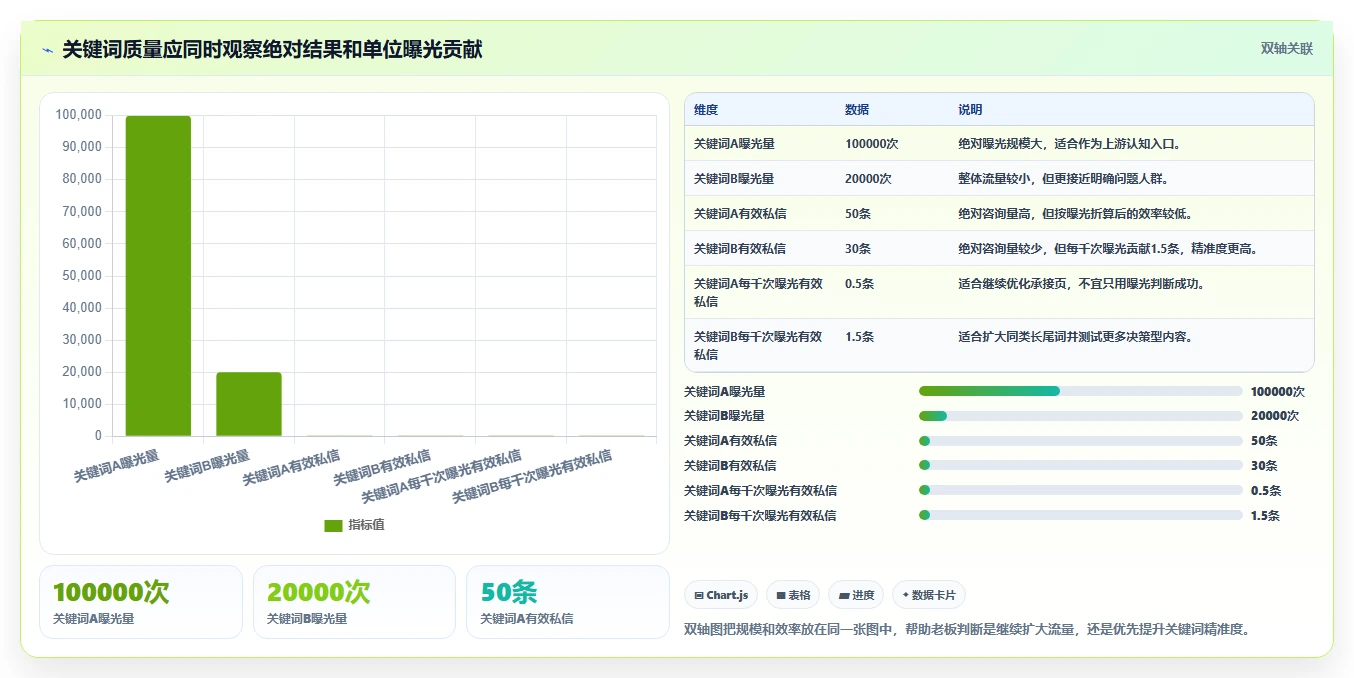The height and width of the screenshot is (678, 1354).
Task: Click the footer caption starting 双轴图把规模
Action: pos(967,630)
